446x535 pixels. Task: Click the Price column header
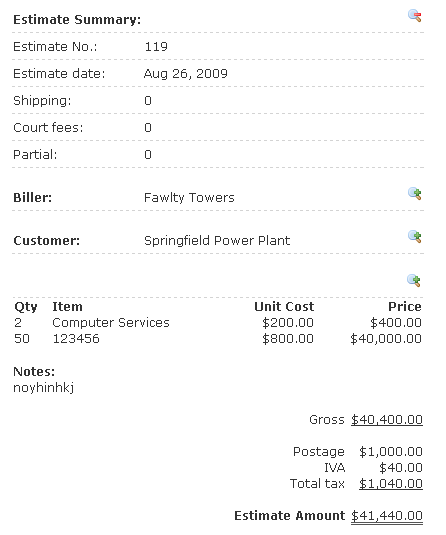(405, 307)
